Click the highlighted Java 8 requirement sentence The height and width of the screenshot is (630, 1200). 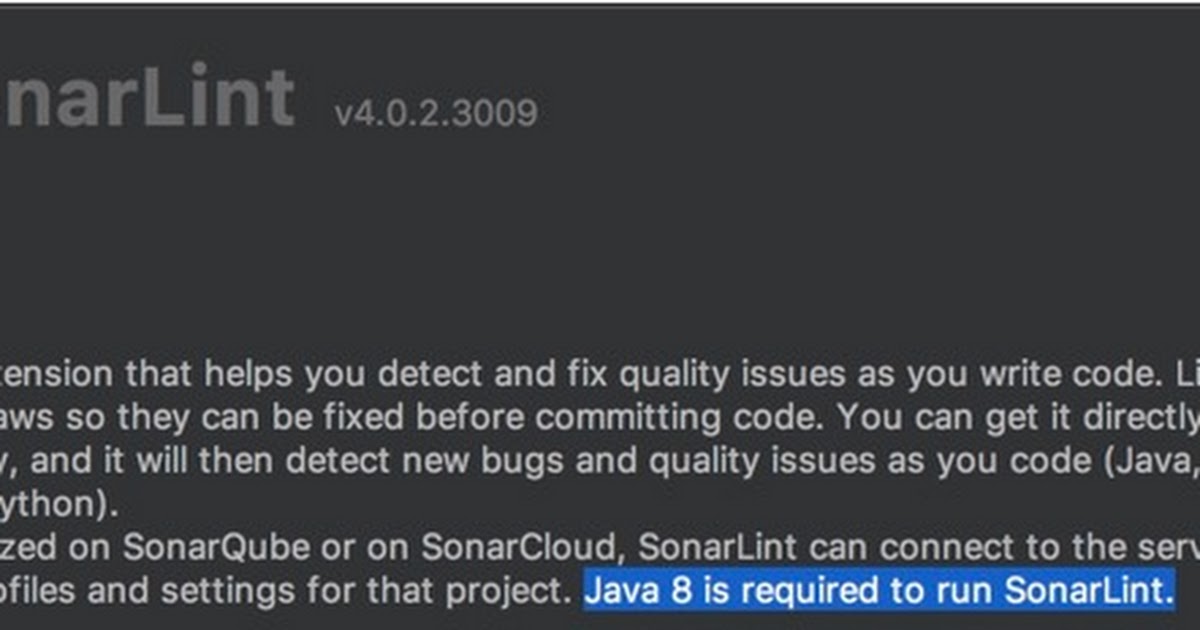pyautogui.click(x=878, y=591)
